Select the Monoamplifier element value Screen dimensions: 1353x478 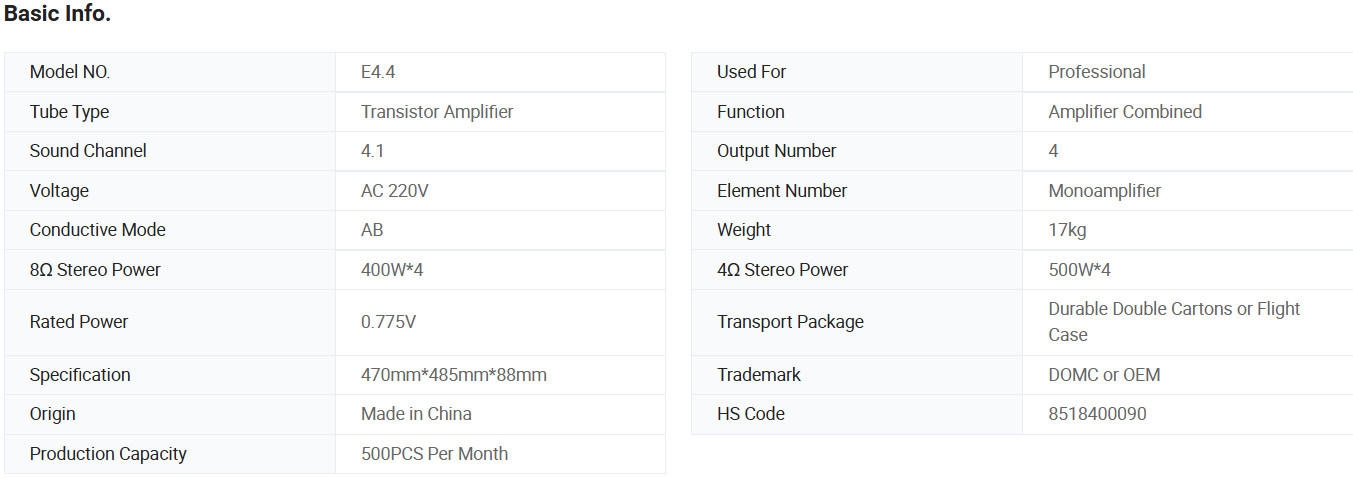(1105, 191)
